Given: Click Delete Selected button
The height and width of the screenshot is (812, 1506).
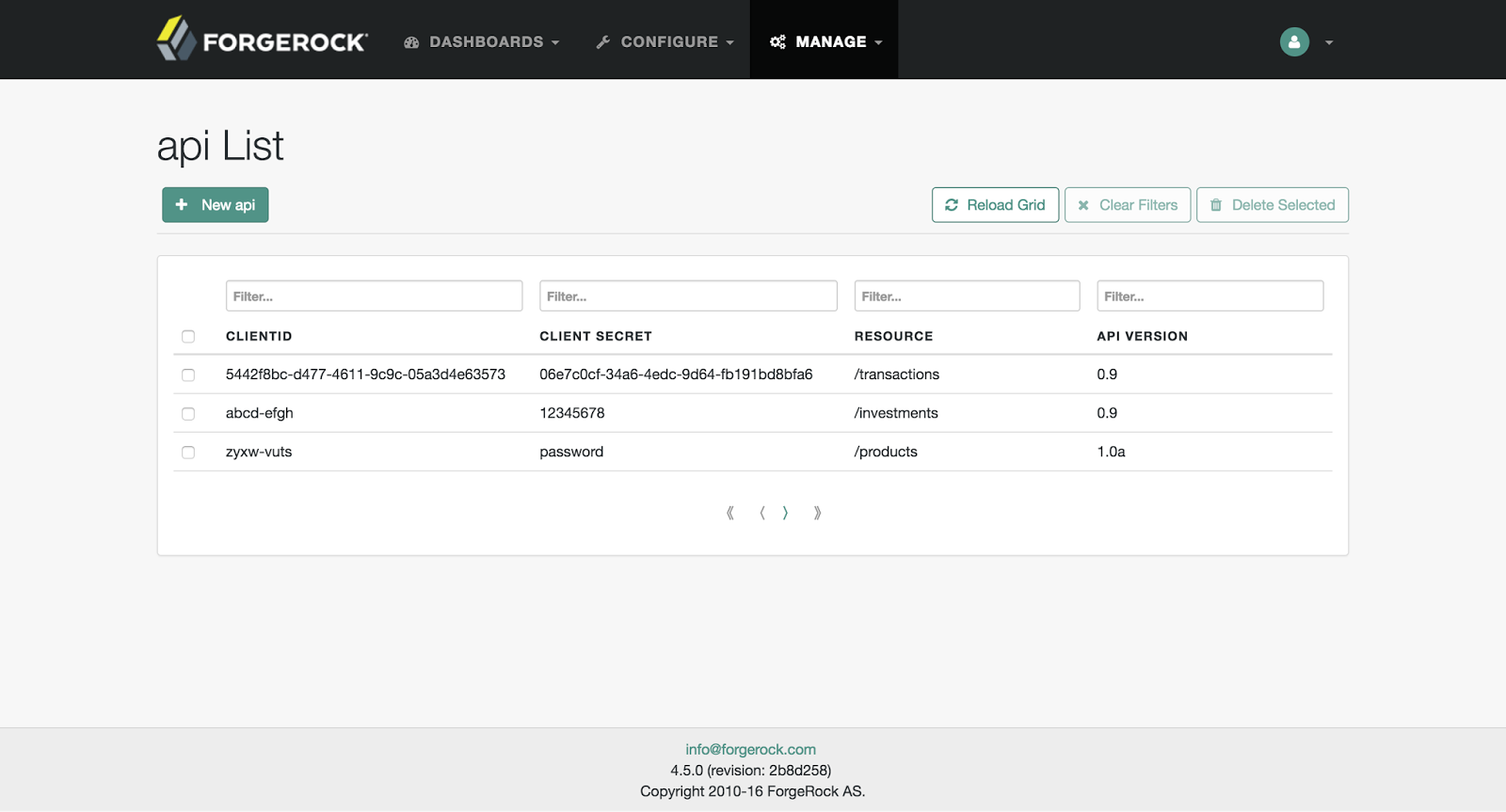Looking at the screenshot, I should pyautogui.click(x=1273, y=205).
